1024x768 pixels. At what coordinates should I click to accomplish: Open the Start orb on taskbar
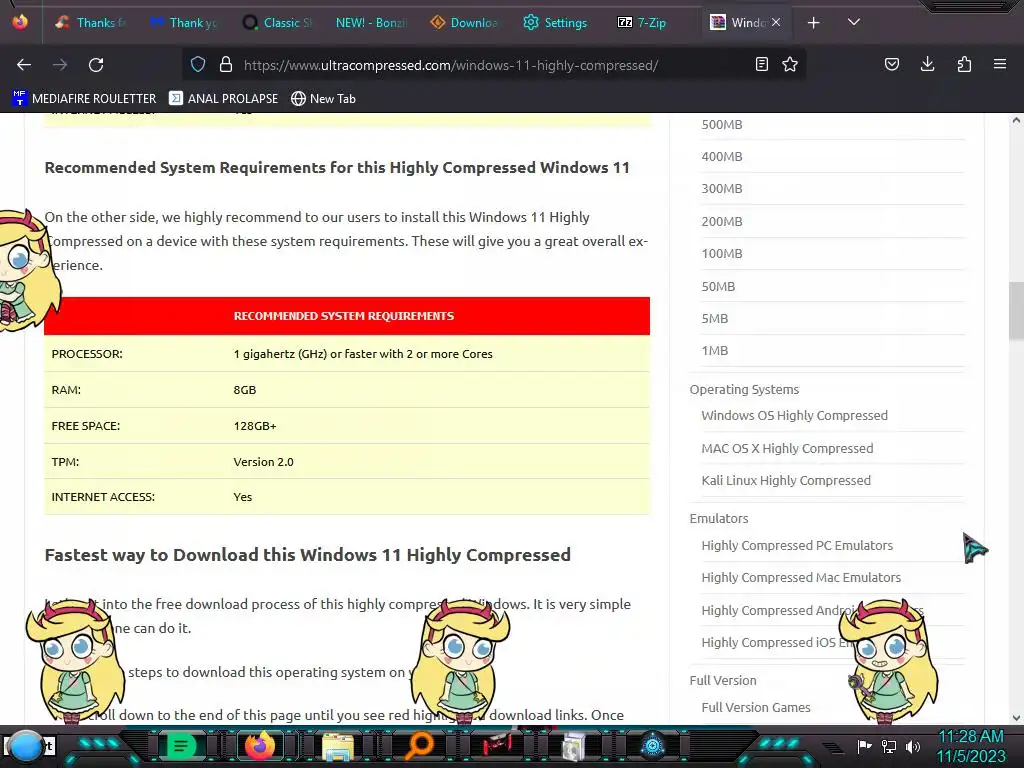click(x=26, y=746)
